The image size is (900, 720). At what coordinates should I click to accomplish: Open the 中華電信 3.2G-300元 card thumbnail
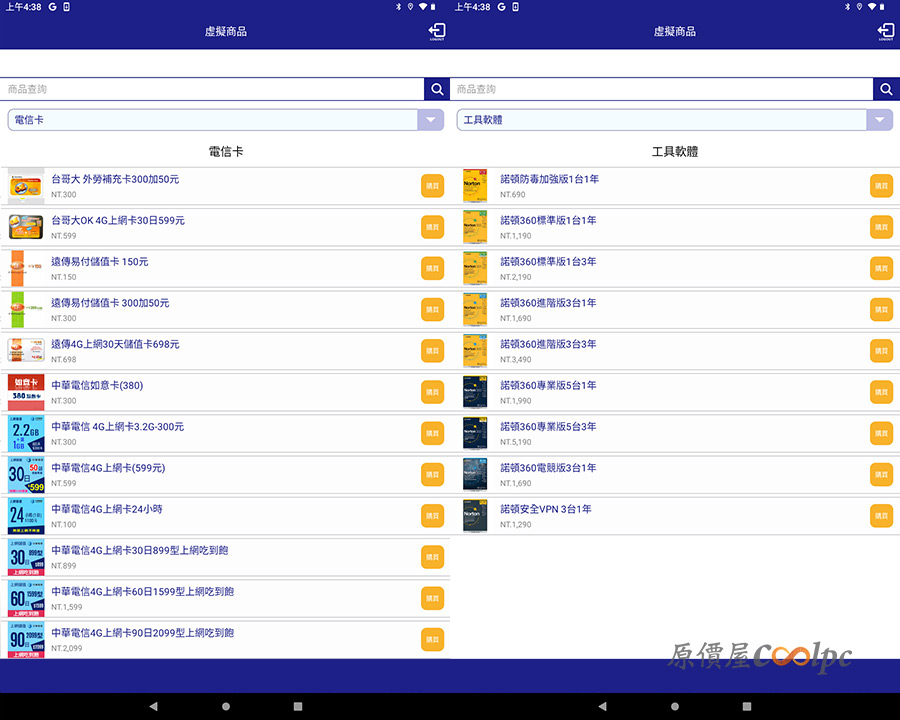(x=26, y=433)
